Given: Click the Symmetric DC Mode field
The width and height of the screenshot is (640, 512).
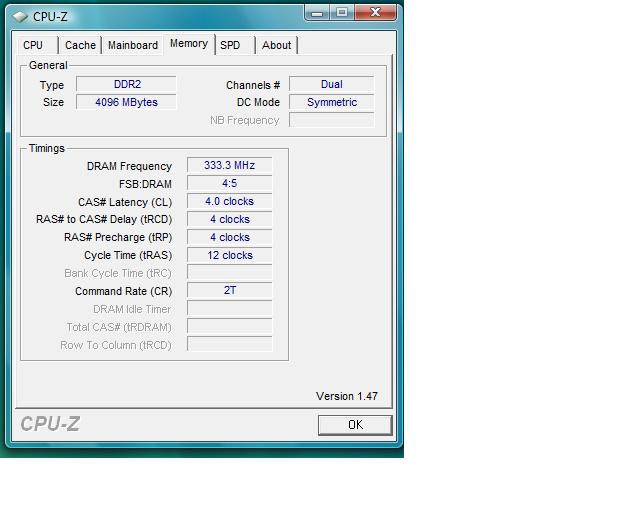Looking at the screenshot, I should click(x=331, y=102).
